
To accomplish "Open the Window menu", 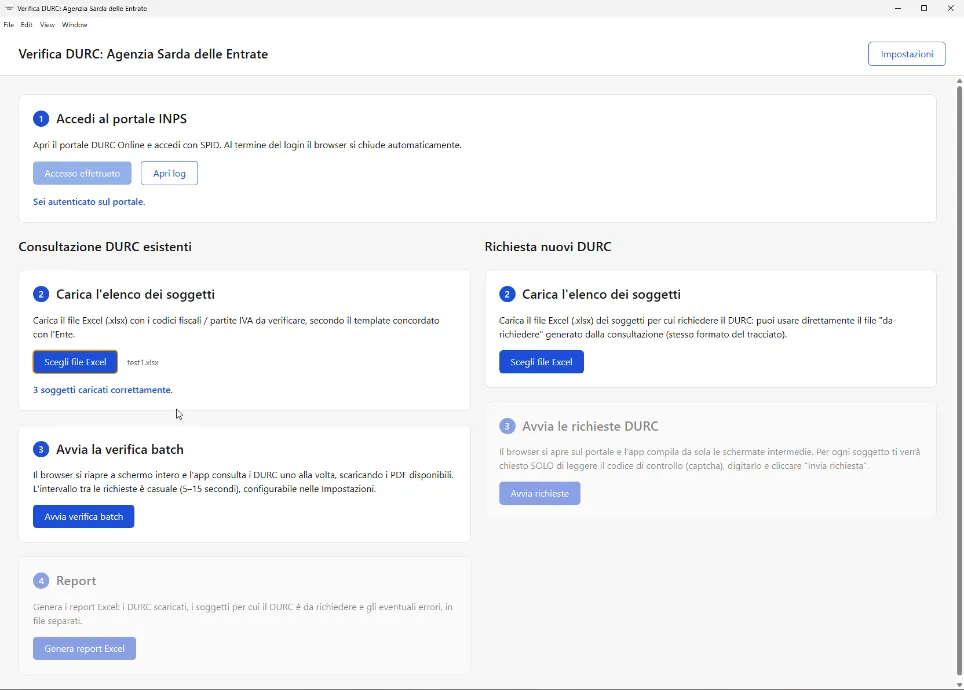I will click(74, 25).
